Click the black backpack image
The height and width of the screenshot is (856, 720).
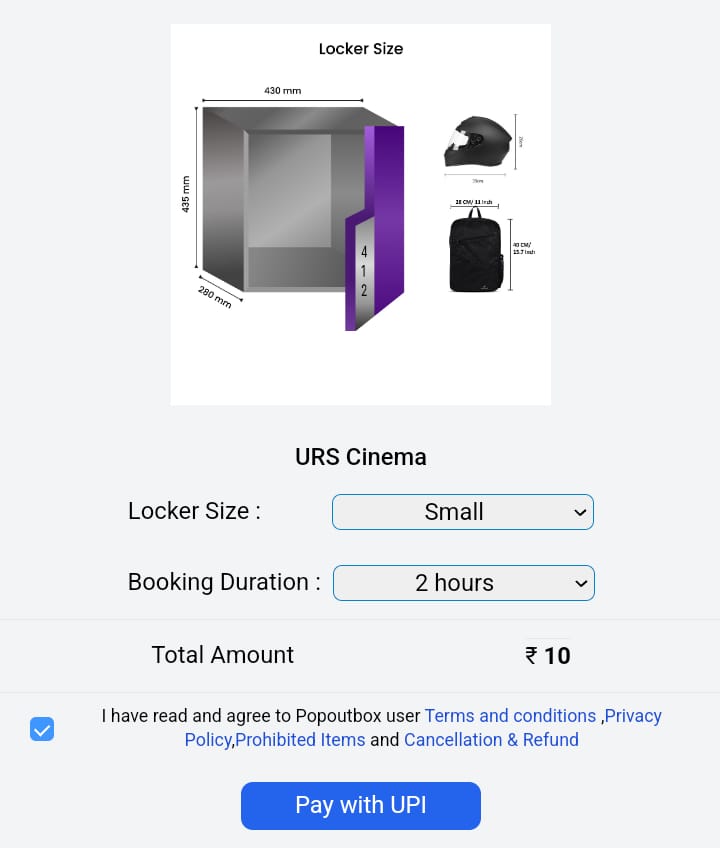475,251
